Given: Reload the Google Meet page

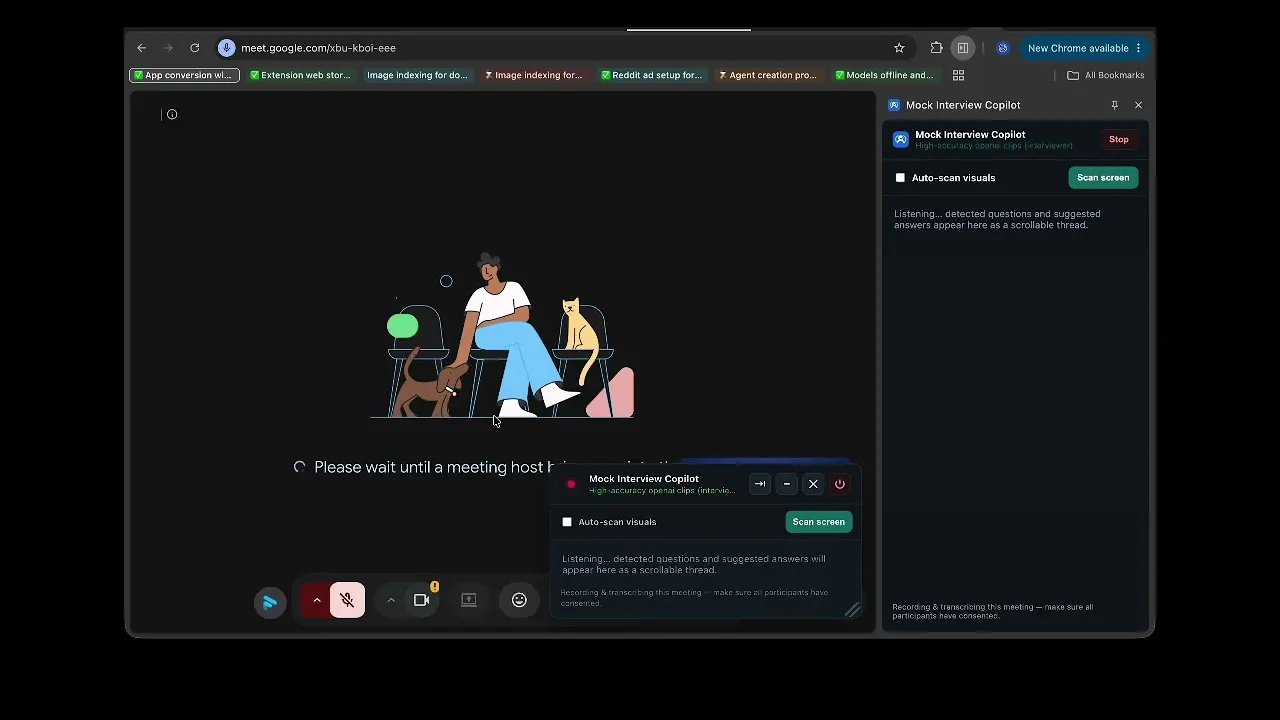Looking at the screenshot, I should coord(195,48).
